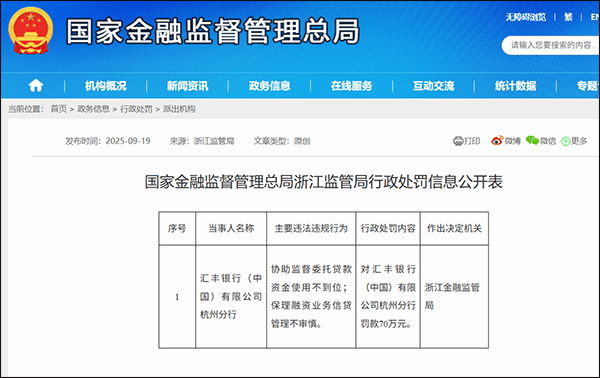Select the 政务信息 navigation item
600x378 pixels.
(269, 86)
